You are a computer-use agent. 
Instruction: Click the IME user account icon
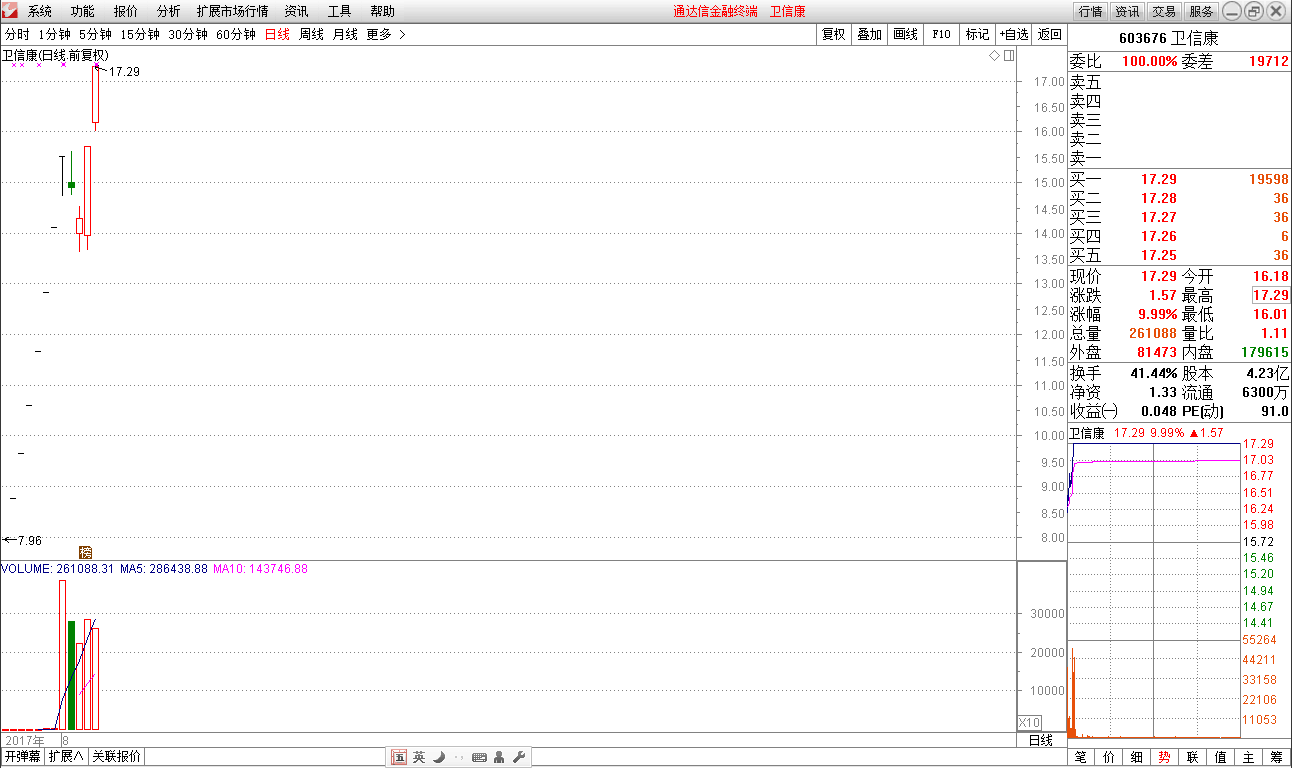499,757
